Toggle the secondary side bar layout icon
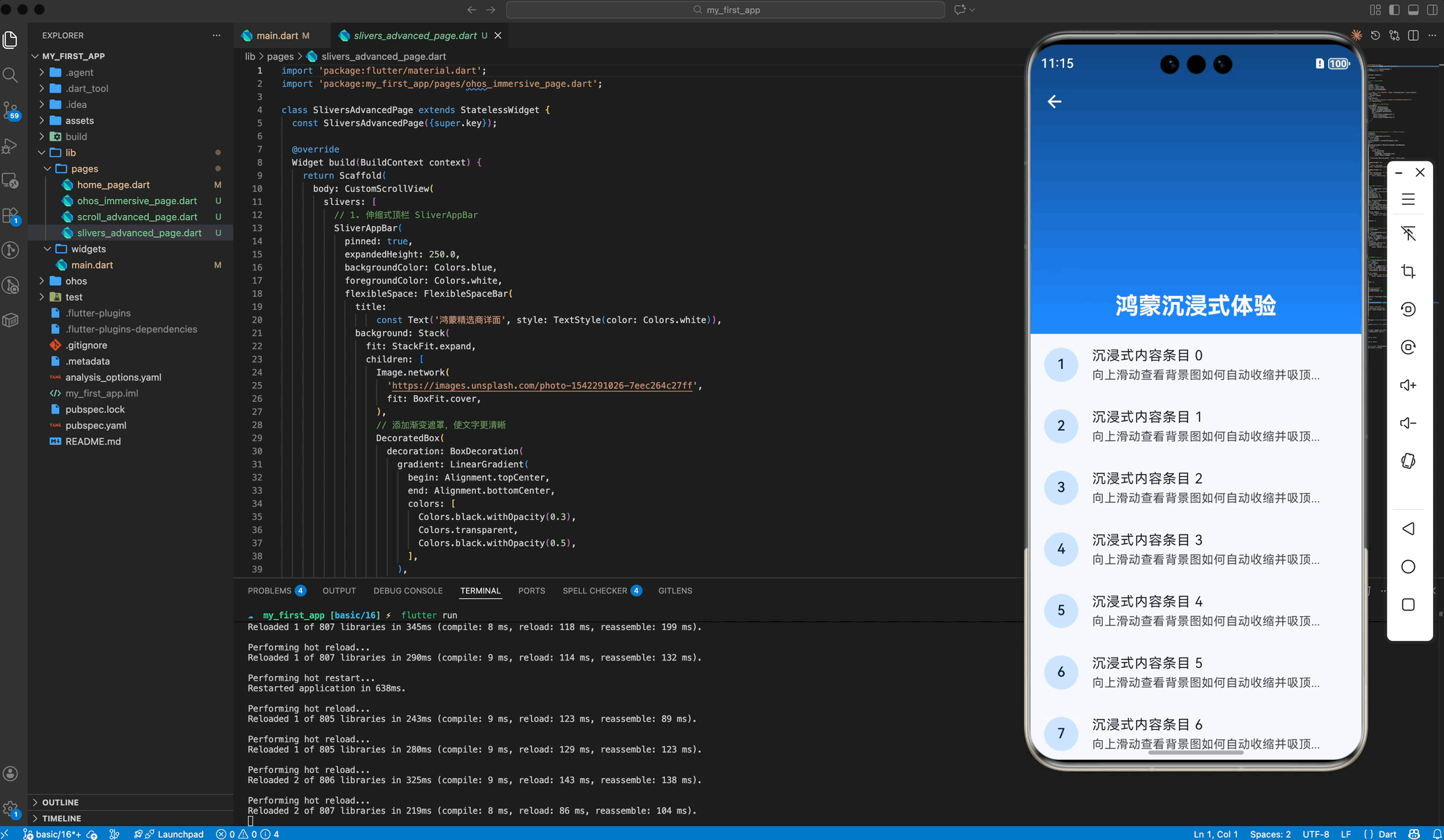 [1432, 10]
